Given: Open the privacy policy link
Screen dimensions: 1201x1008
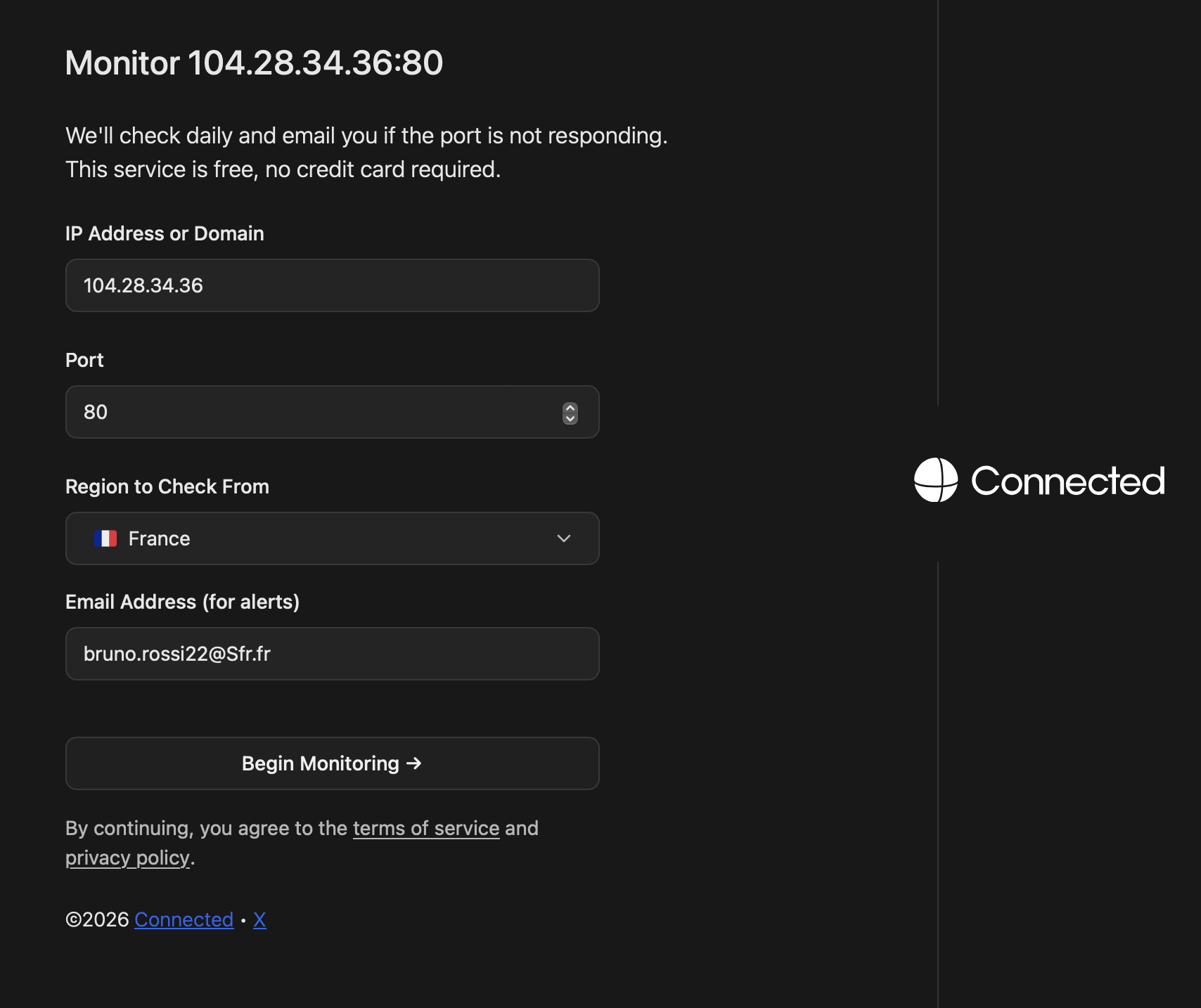Looking at the screenshot, I should [x=127, y=858].
